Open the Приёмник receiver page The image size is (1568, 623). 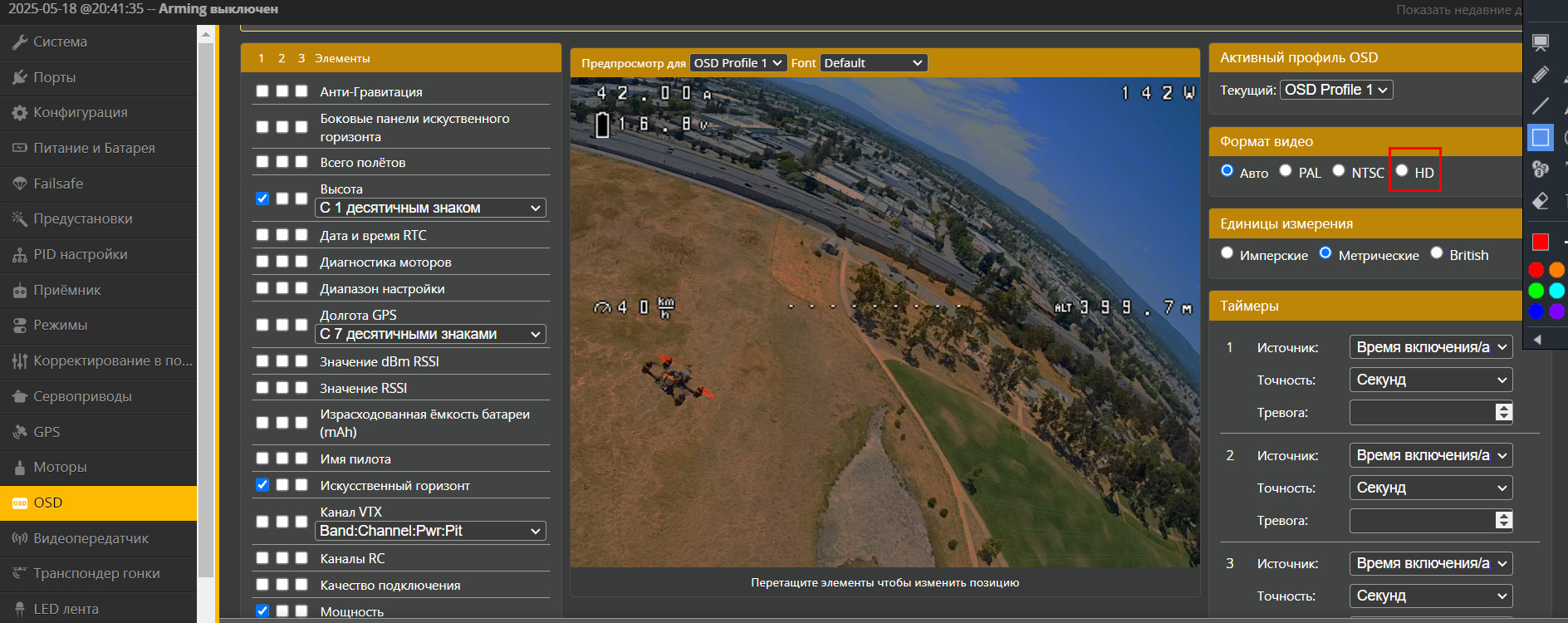coord(66,290)
